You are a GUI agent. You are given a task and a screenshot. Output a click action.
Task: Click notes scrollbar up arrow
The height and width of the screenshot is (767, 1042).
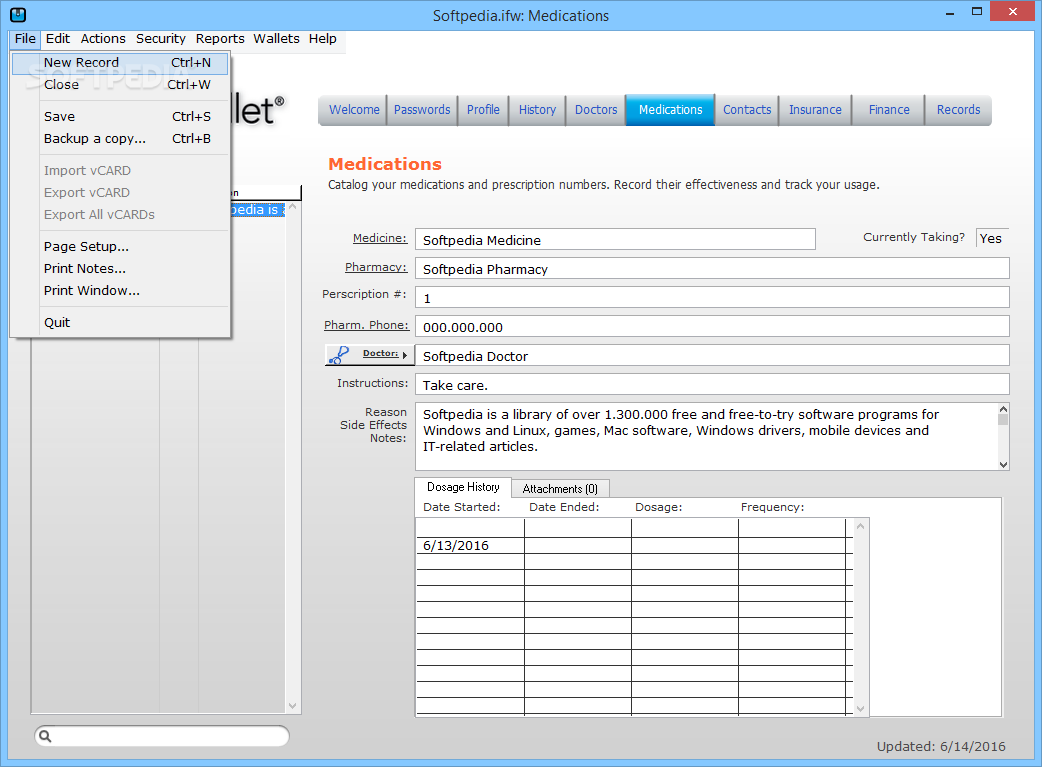1003,409
